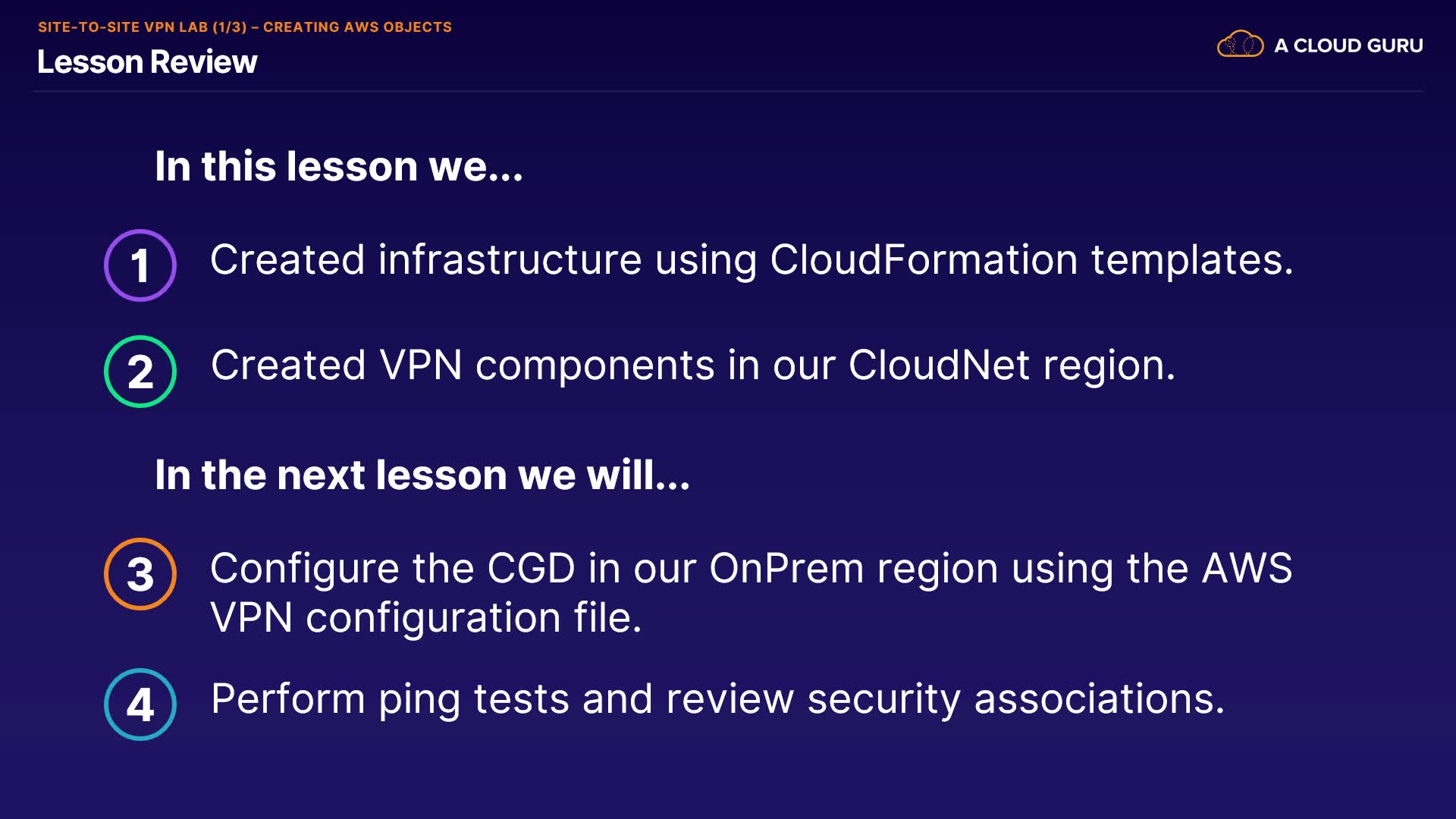Click the word "AWS" in item three
Screen dimensions: 1456x819
pos(1247,568)
